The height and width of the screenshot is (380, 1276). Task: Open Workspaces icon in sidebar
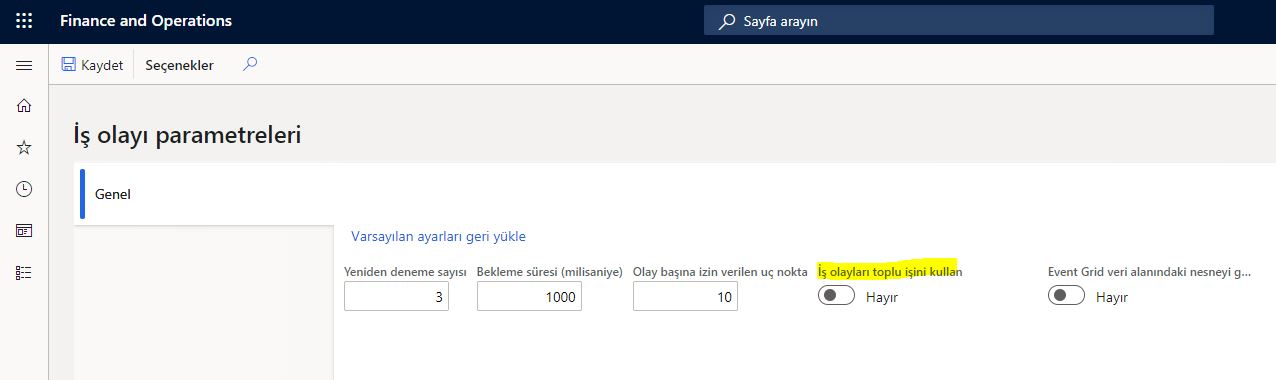point(24,231)
